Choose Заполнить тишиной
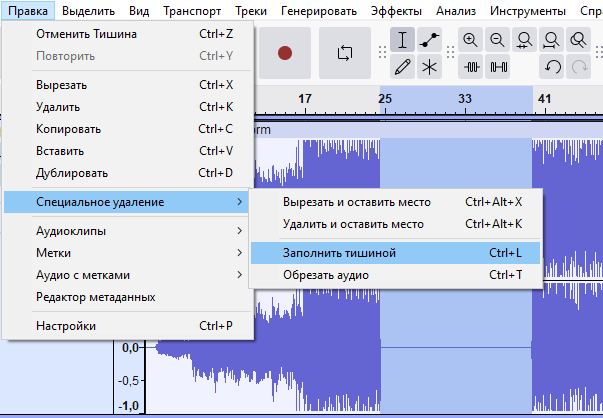Screen dimensions: 603x418 (395, 253)
